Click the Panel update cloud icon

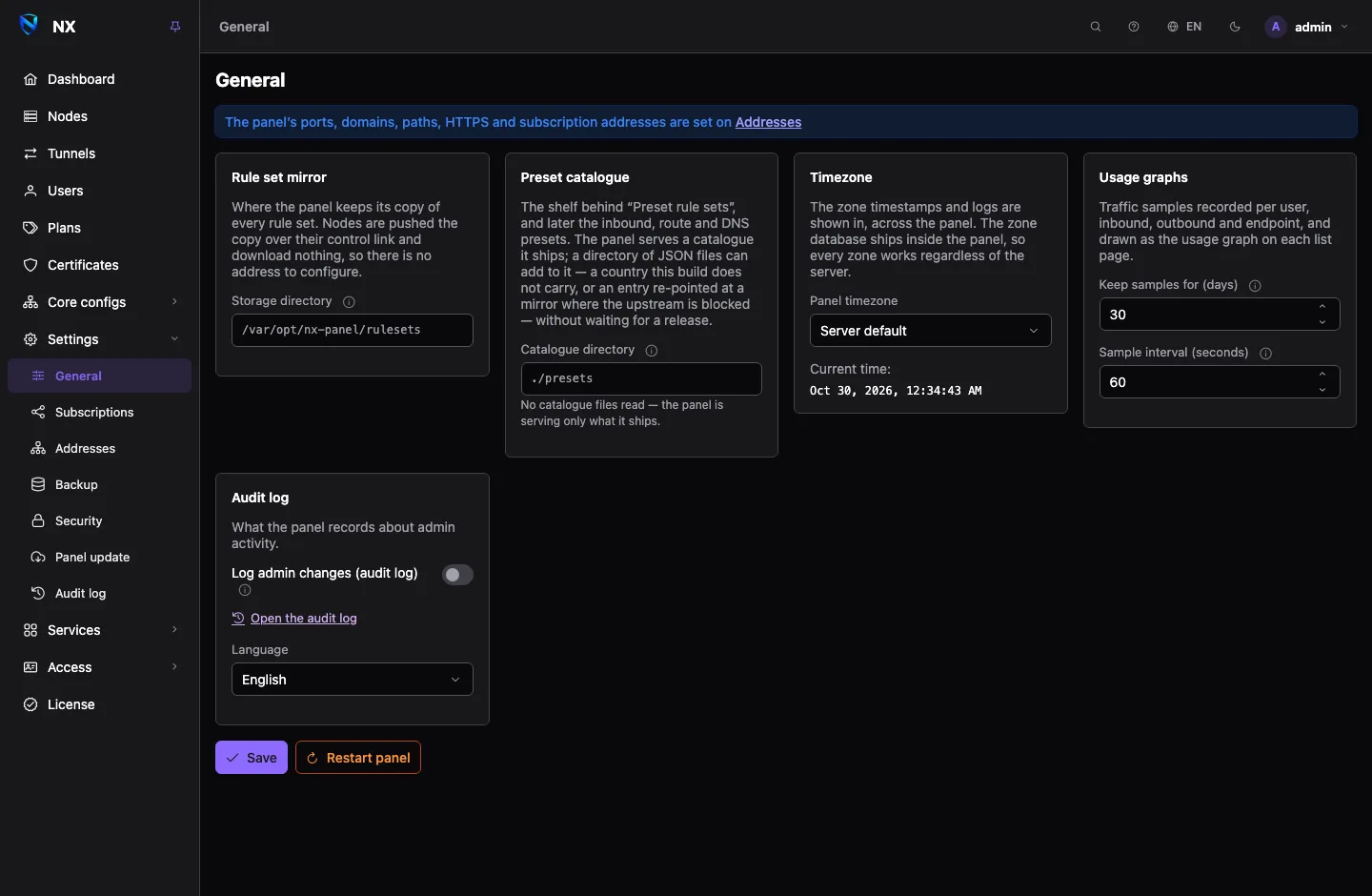click(x=38, y=557)
